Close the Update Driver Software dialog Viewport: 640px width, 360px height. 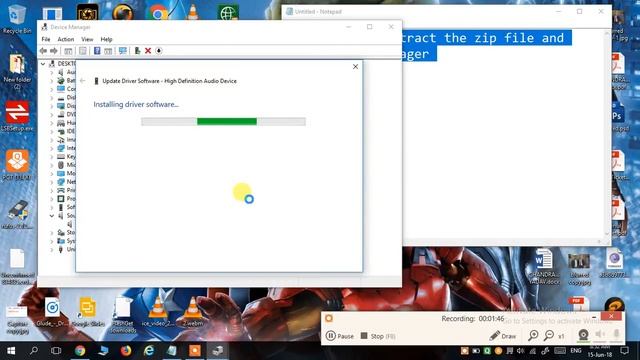pos(355,67)
